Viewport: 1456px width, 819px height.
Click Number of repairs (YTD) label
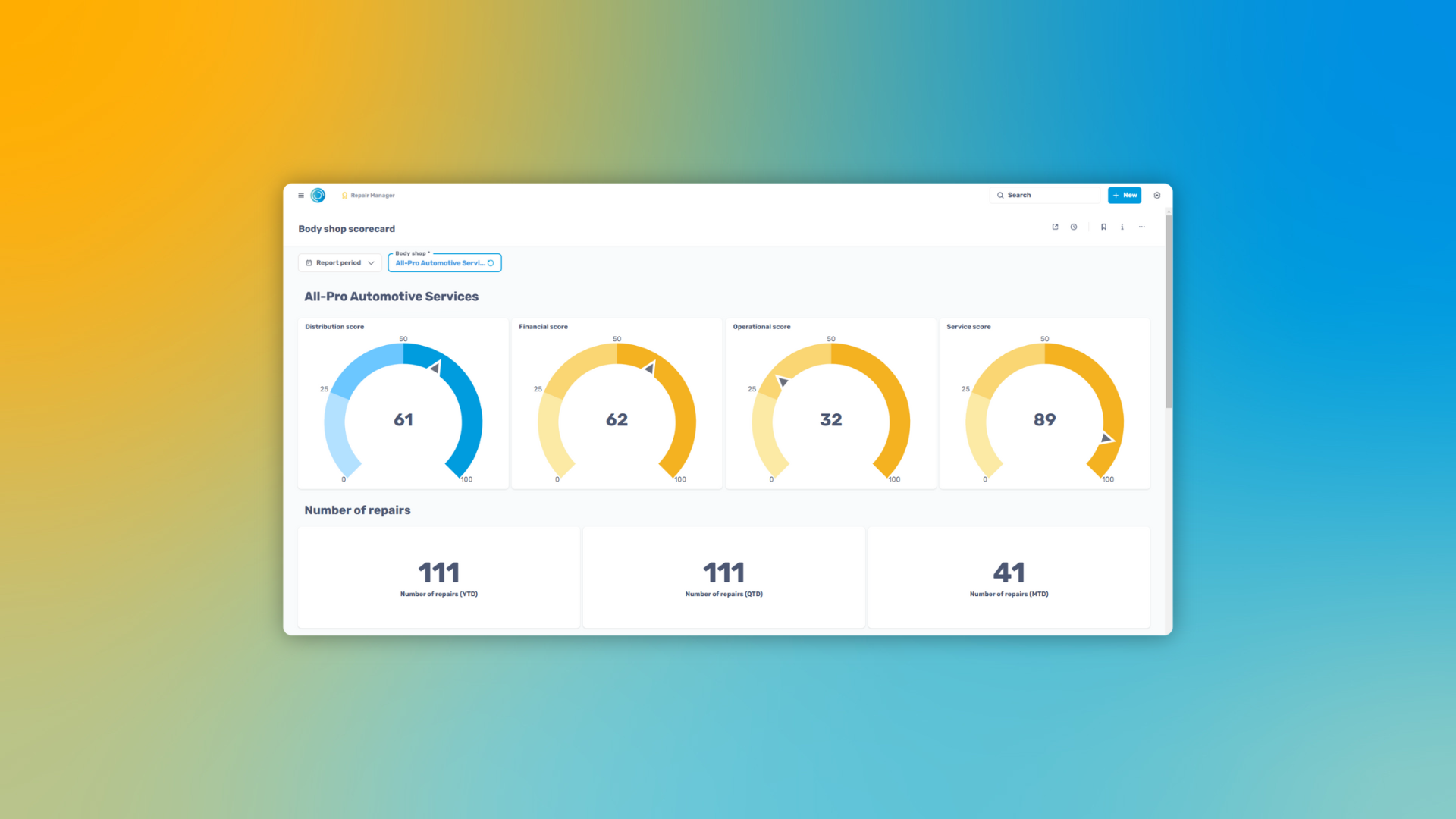coord(439,595)
